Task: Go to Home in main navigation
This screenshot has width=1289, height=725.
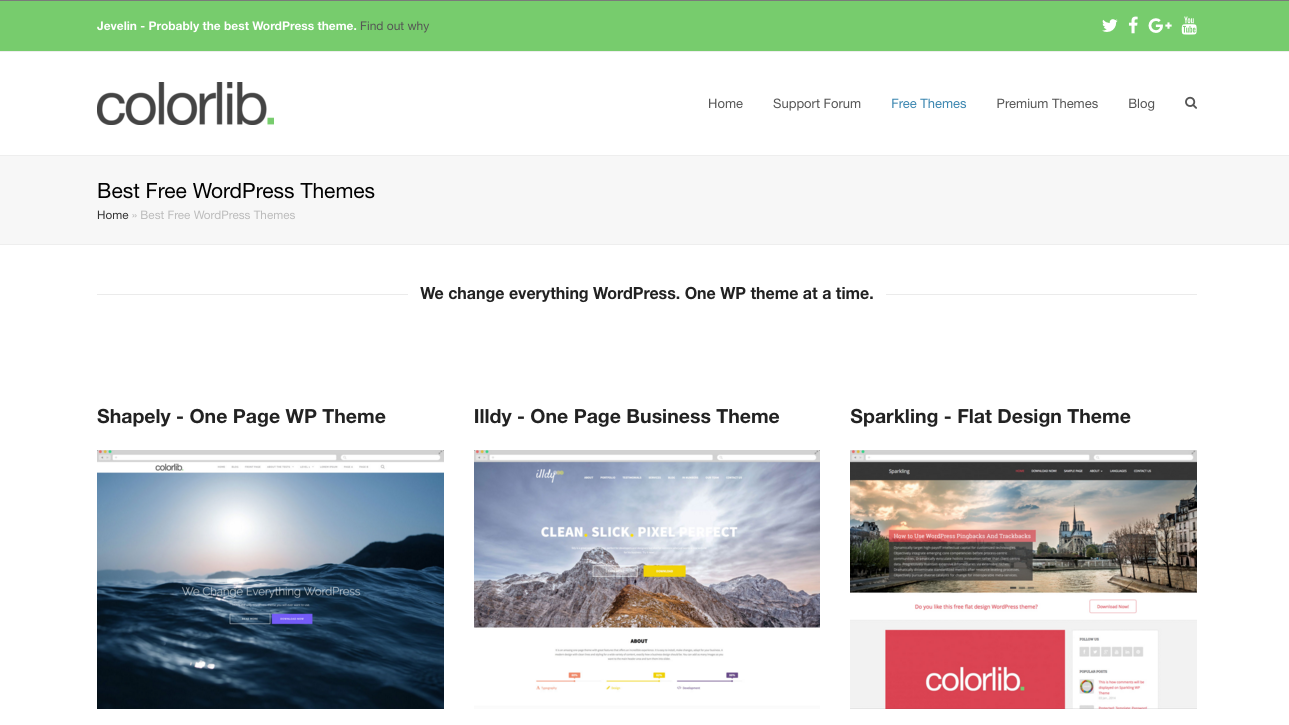Action: pos(725,104)
